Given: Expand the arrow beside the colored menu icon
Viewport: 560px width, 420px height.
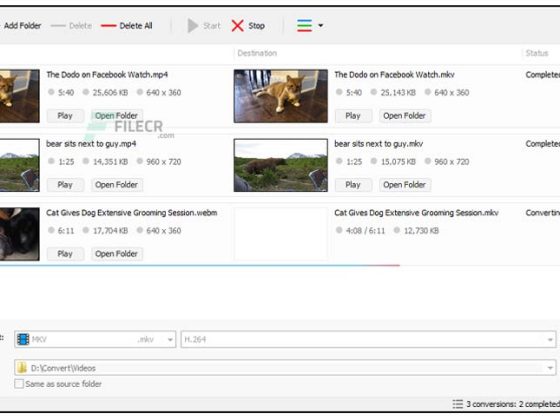Looking at the screenshot, I should point(320,26).
